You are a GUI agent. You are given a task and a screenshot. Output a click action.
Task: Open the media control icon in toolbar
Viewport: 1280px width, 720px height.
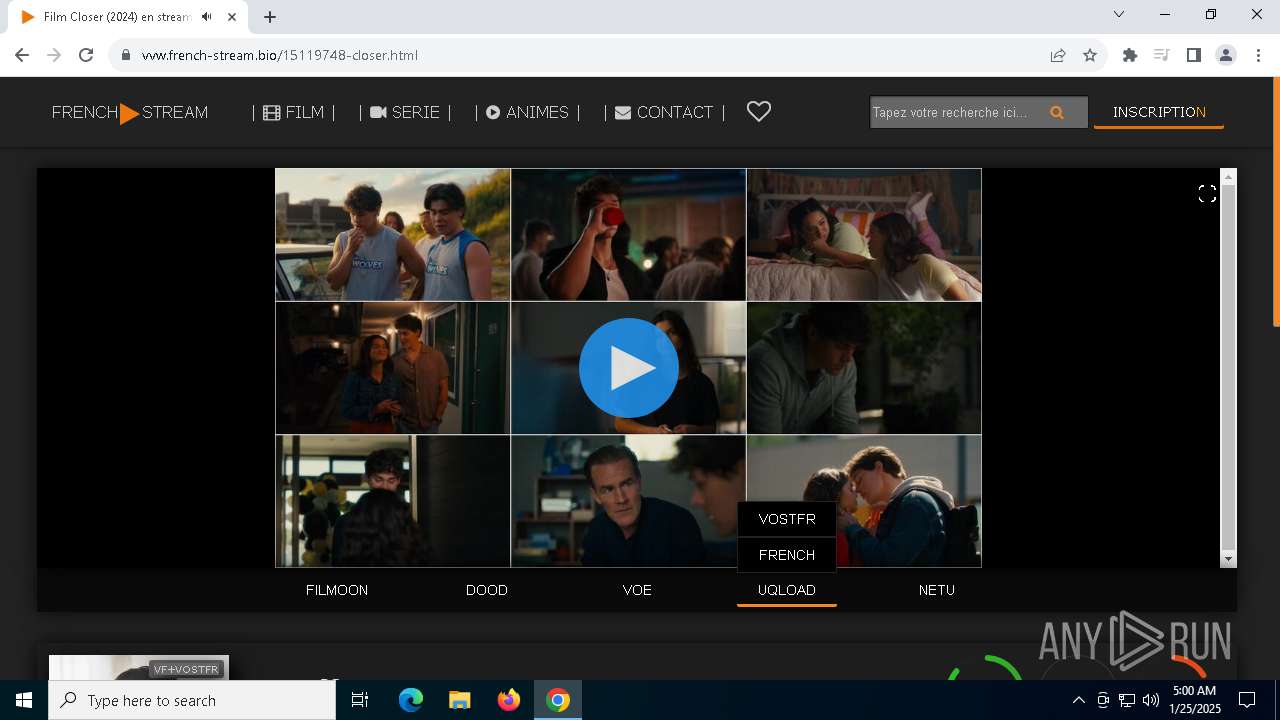click(1162, 55)
